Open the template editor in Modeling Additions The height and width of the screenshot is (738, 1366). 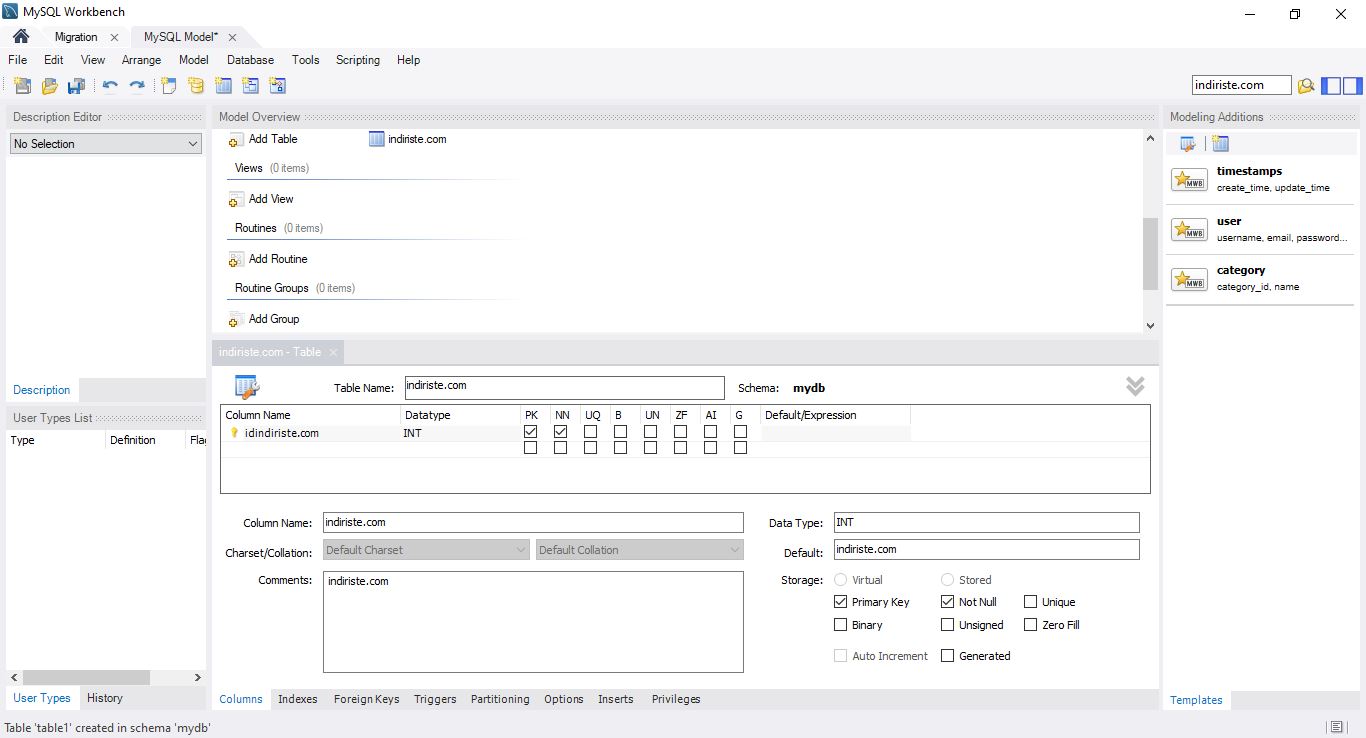coord(1188,144)
